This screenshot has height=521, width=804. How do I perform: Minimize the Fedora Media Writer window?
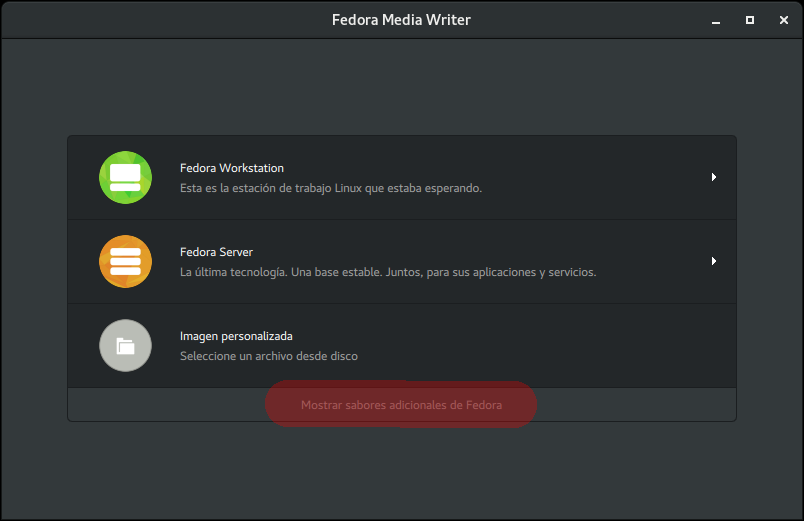[x=716, y=21]
